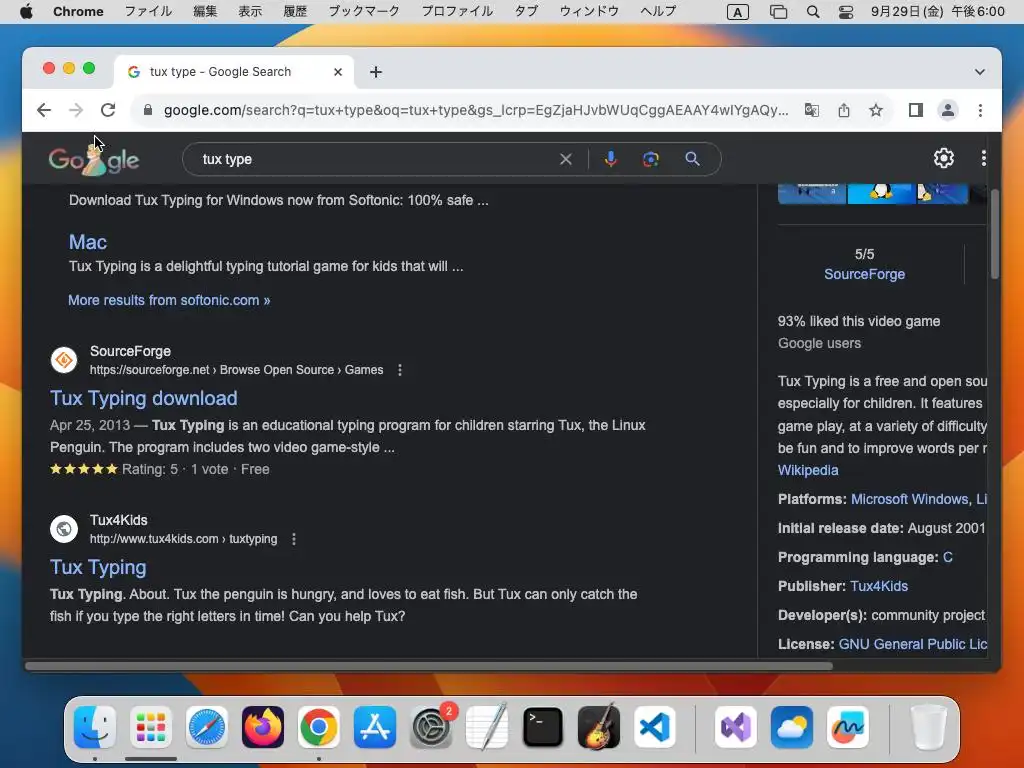Image resolution: width=1024 pixels, height=768 pixels.
Task: Open Google apps dots menu
Action: pyautogui.click(x=984, y=158)
